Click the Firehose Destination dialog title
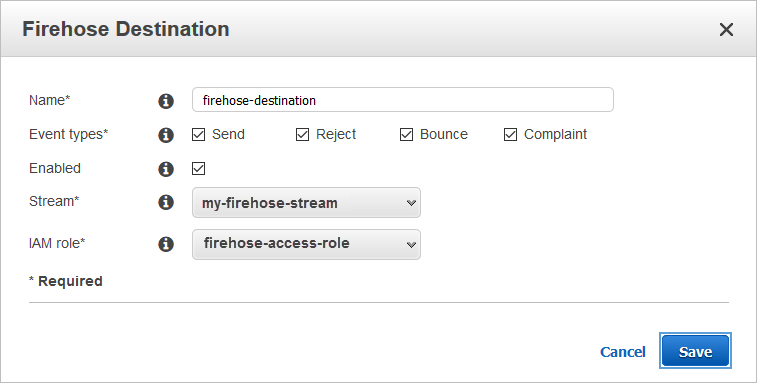 point(126,29)
